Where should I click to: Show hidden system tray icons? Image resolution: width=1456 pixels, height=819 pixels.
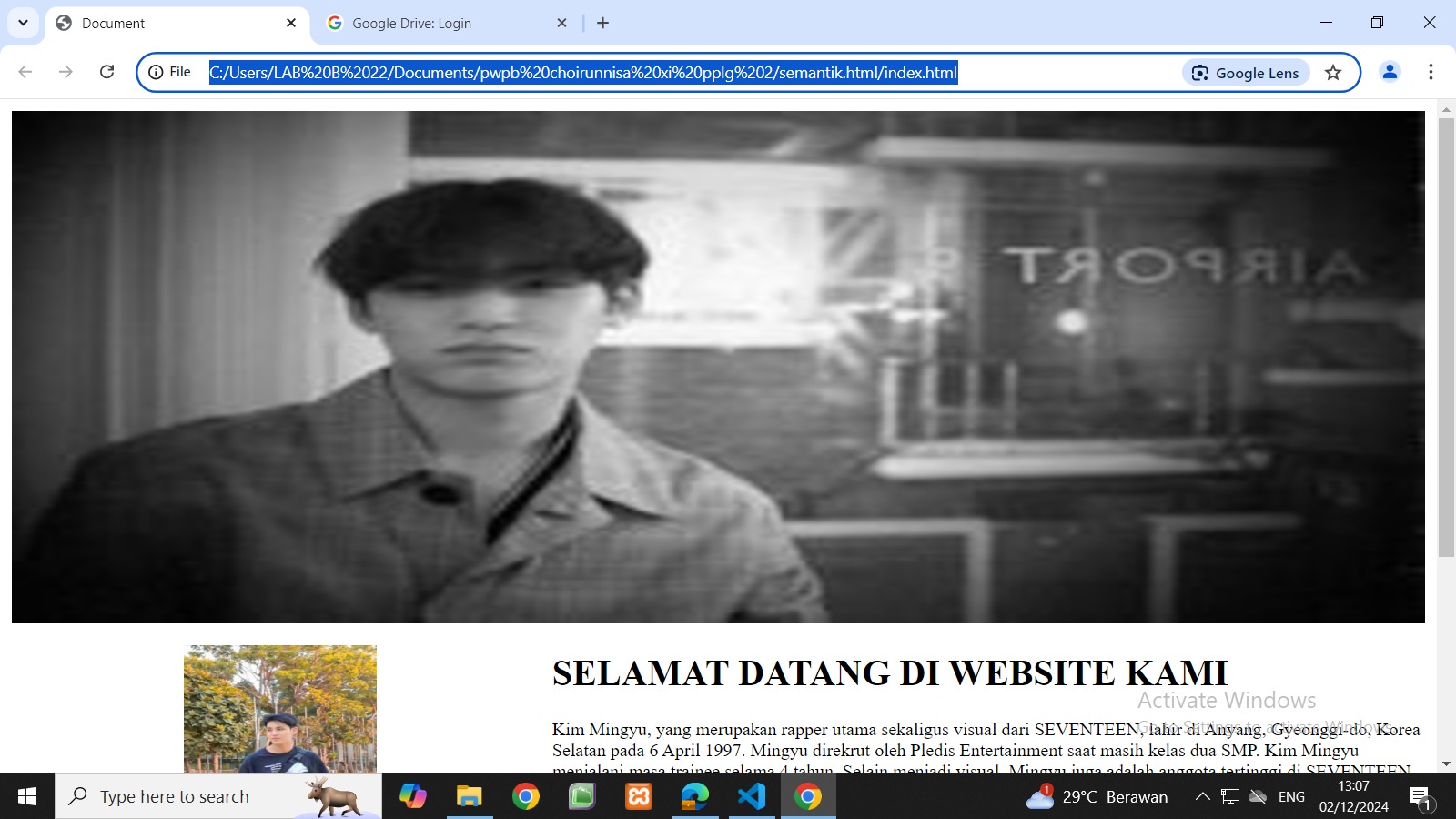point(1202,797)
